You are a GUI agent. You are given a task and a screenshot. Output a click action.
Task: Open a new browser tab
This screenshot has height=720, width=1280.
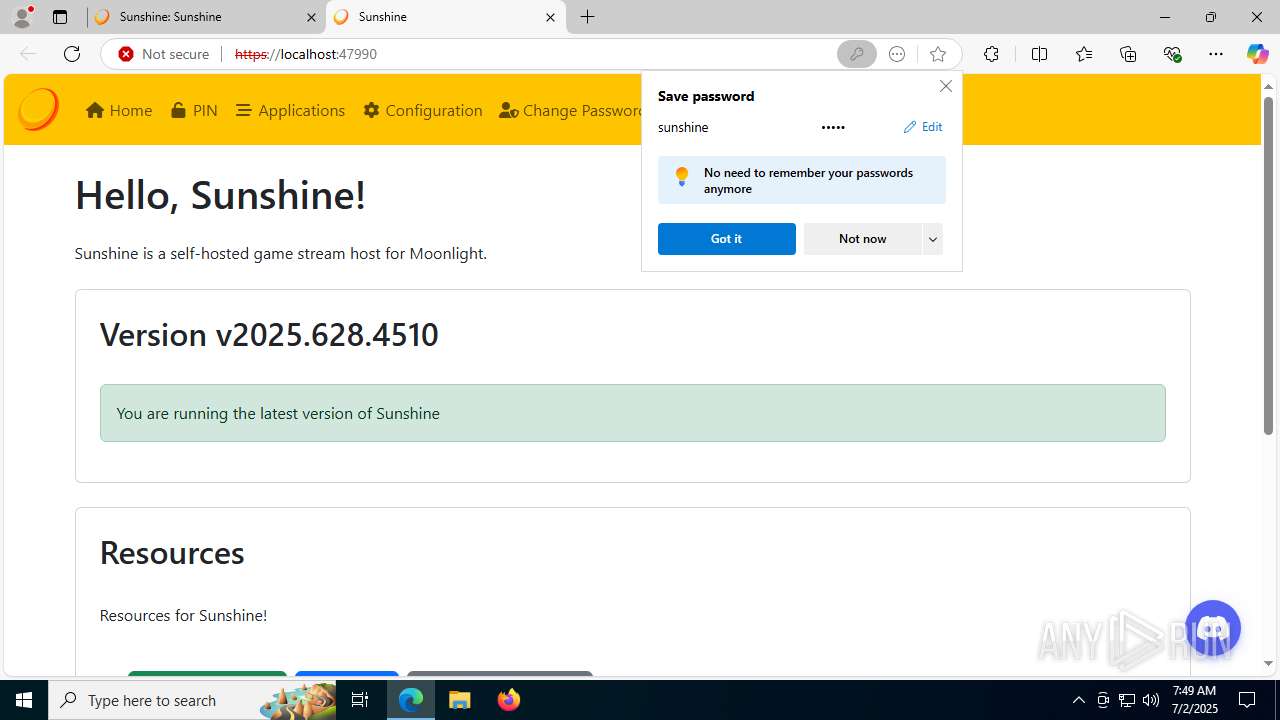[x=588, y=17]
